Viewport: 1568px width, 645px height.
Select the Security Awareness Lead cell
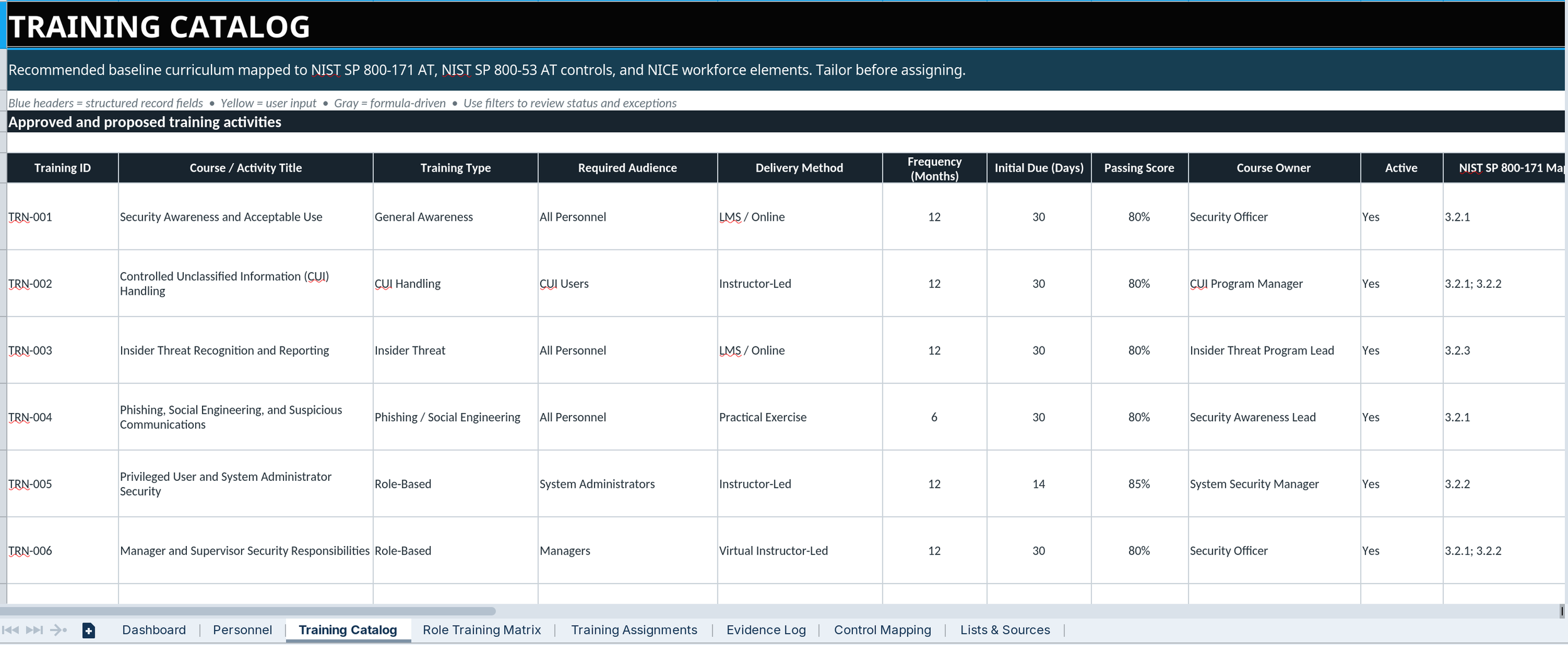pos(1273,417)
